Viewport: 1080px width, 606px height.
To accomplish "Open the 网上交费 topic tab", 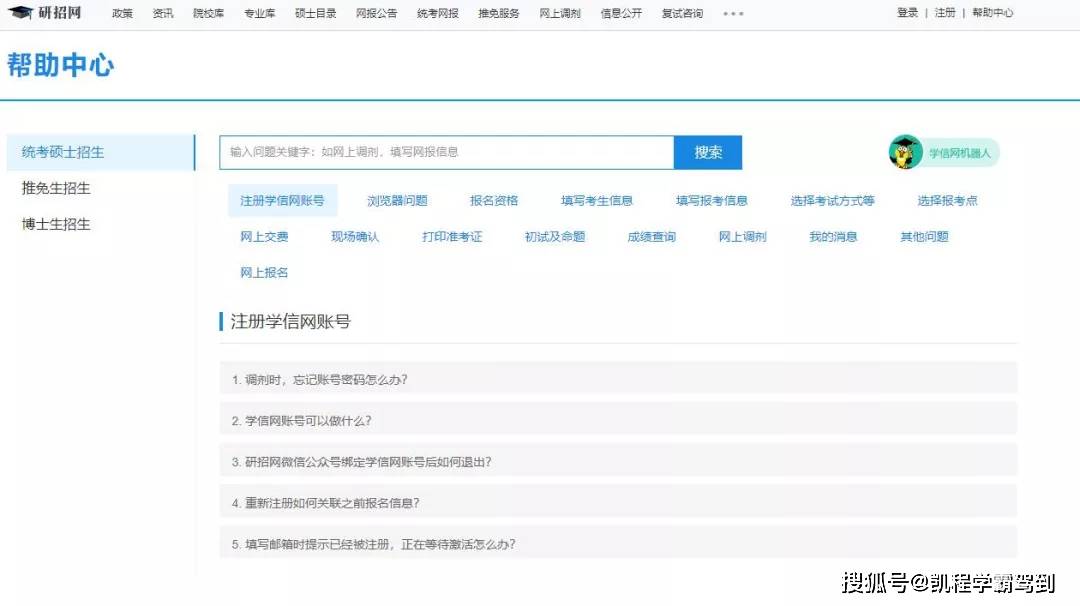I will point(264,237).
